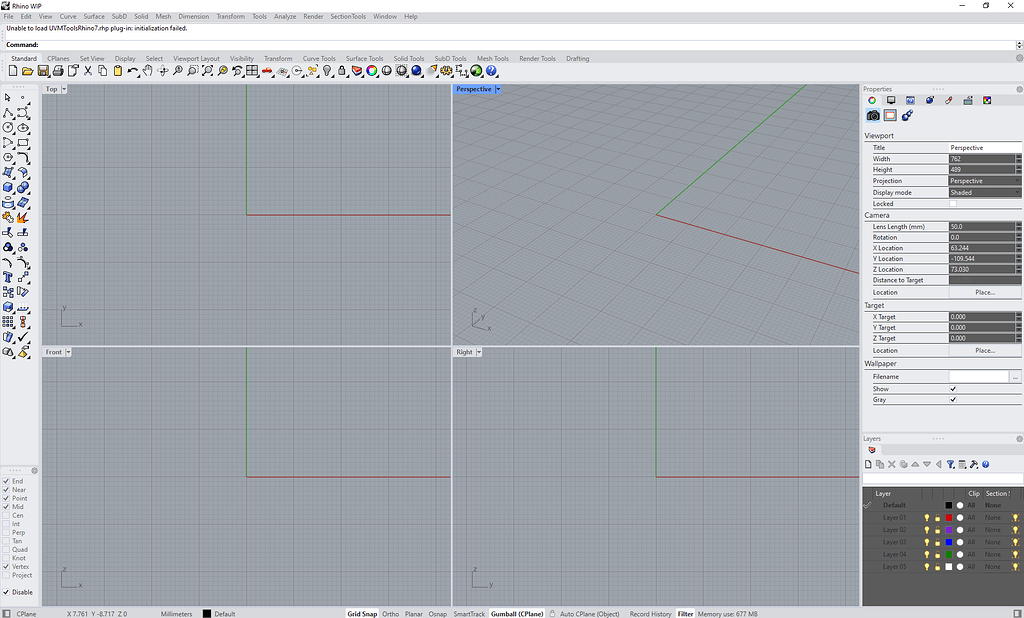The image size is (1024, 618).
Task: Enable the Cen object snap checkbox
Action: [7, 513]
